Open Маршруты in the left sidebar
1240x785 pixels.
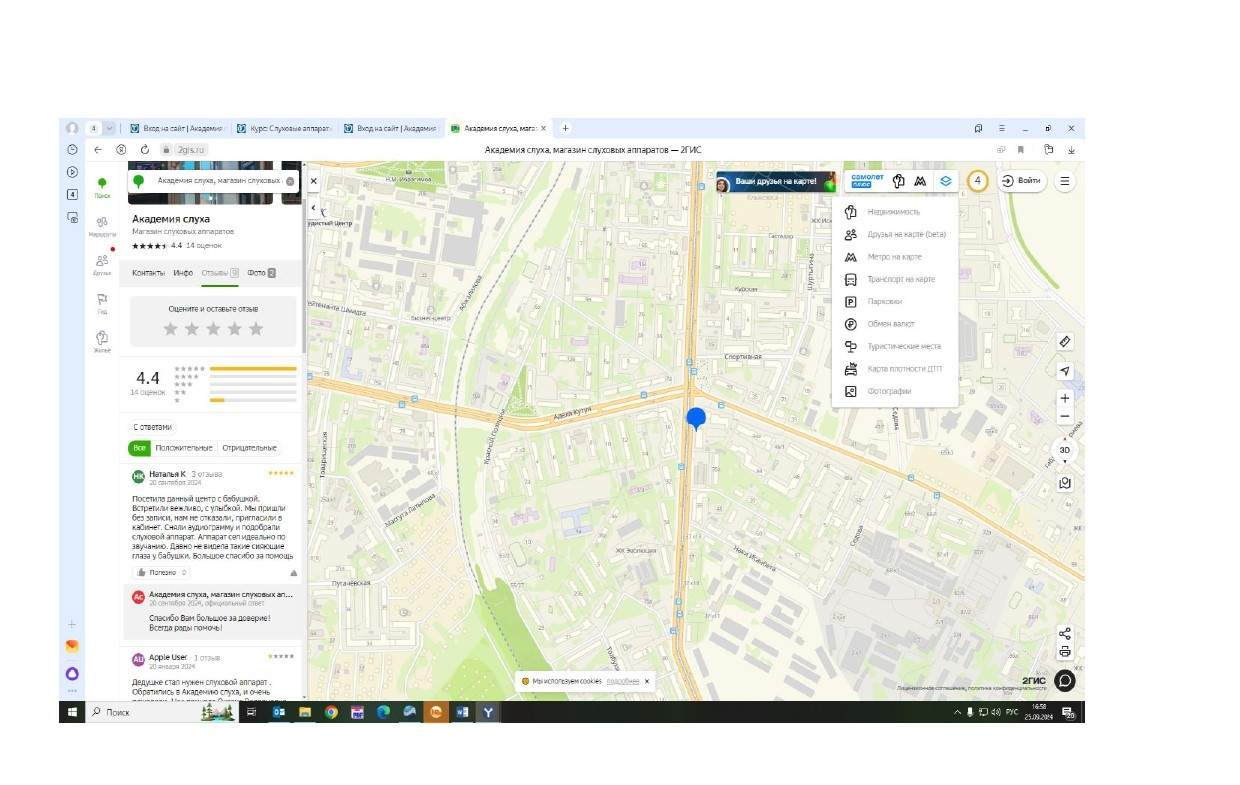[x=101, y=226]
